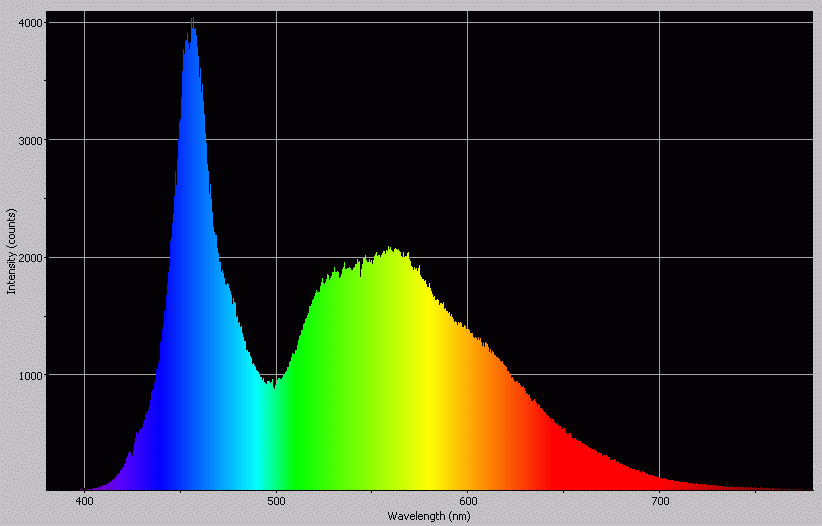Click the 2000 intensity axis label
822x526 pixels.
tap(32, 257)
